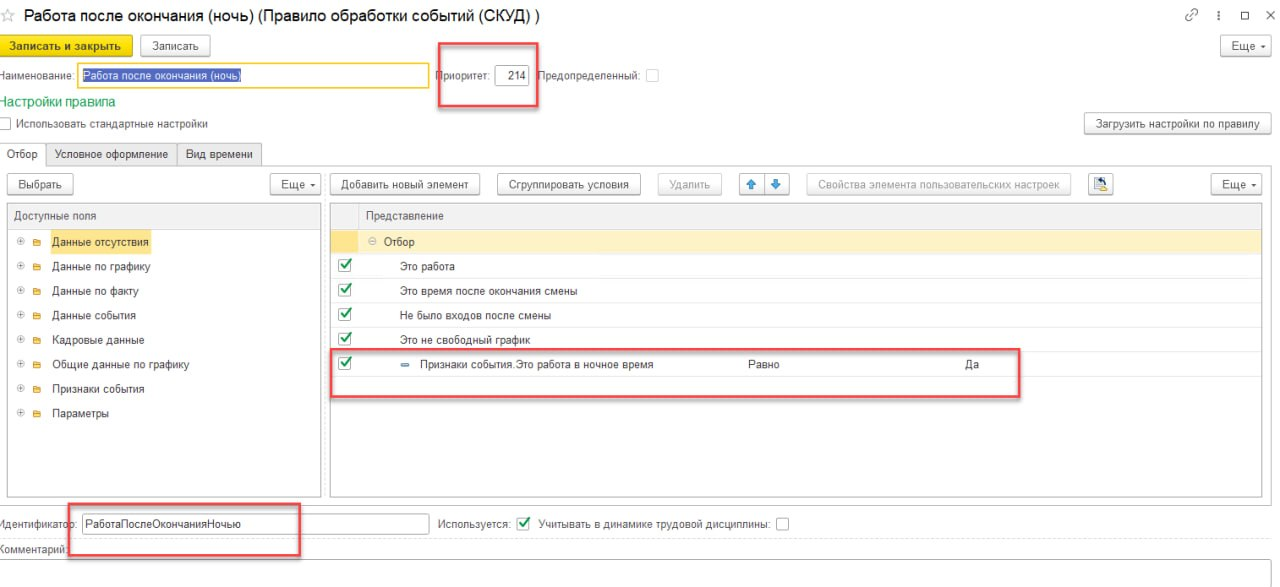Switch to Условное оформление tab
The image size is (1280, 587).
(111, 154)
